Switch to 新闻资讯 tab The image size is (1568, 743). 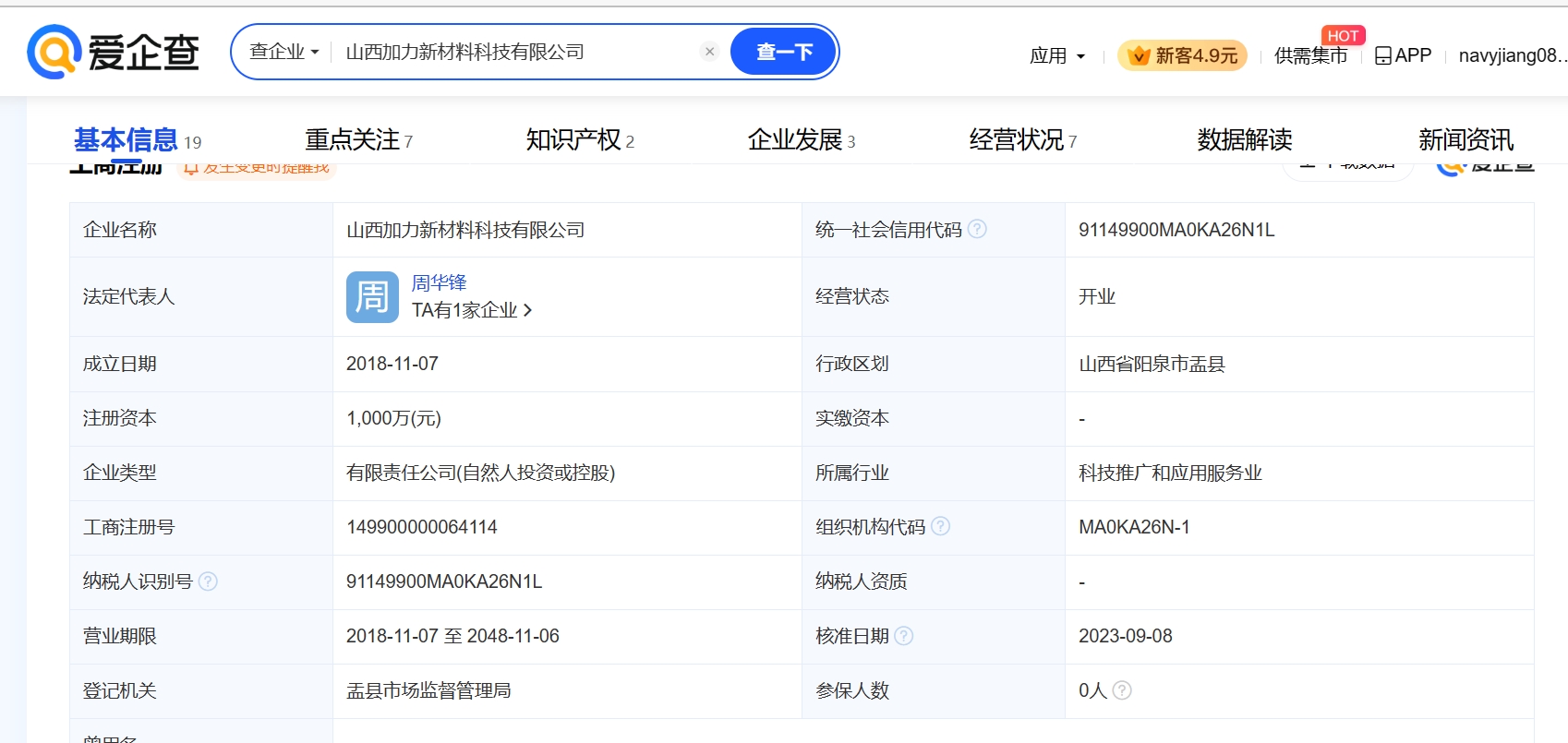[1466, 140]
